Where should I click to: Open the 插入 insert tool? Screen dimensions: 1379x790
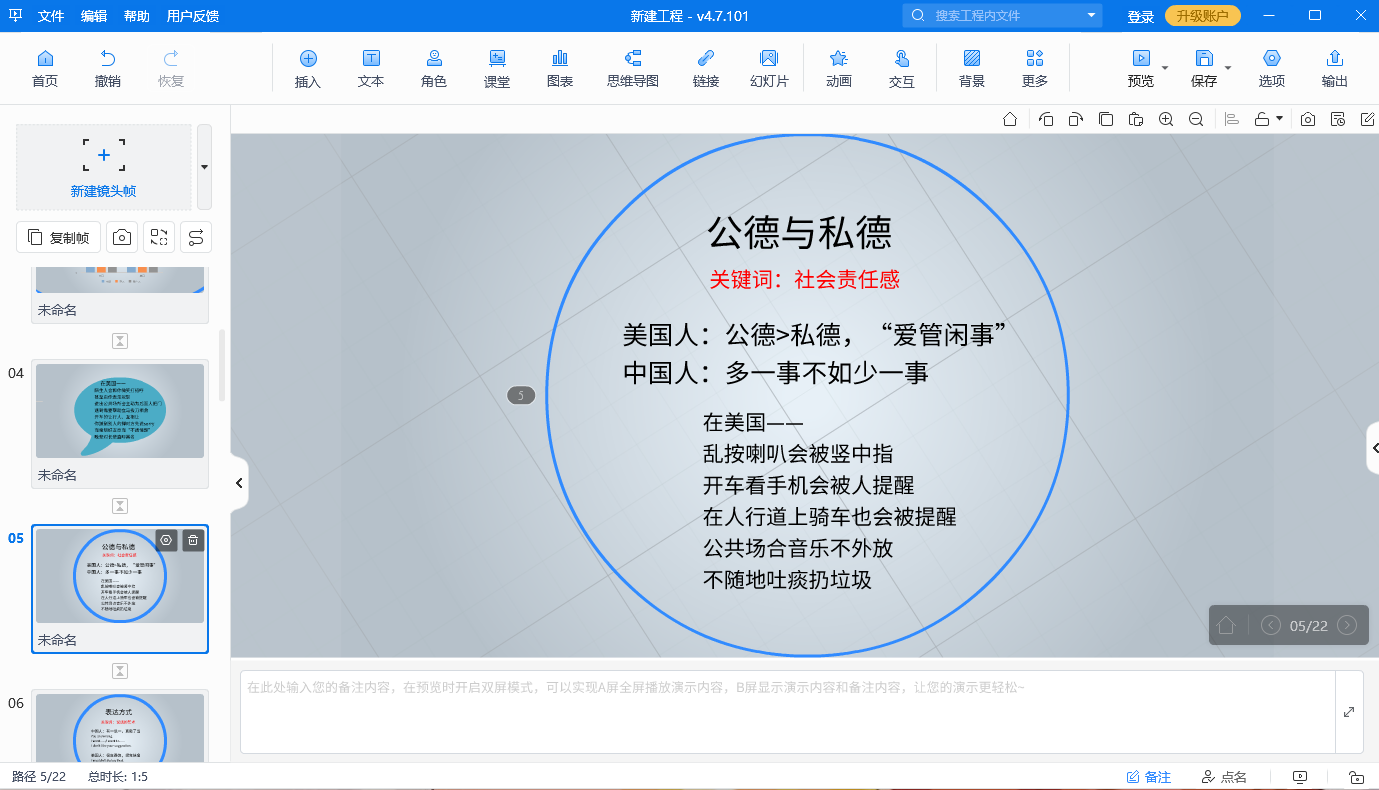(308, 68)
